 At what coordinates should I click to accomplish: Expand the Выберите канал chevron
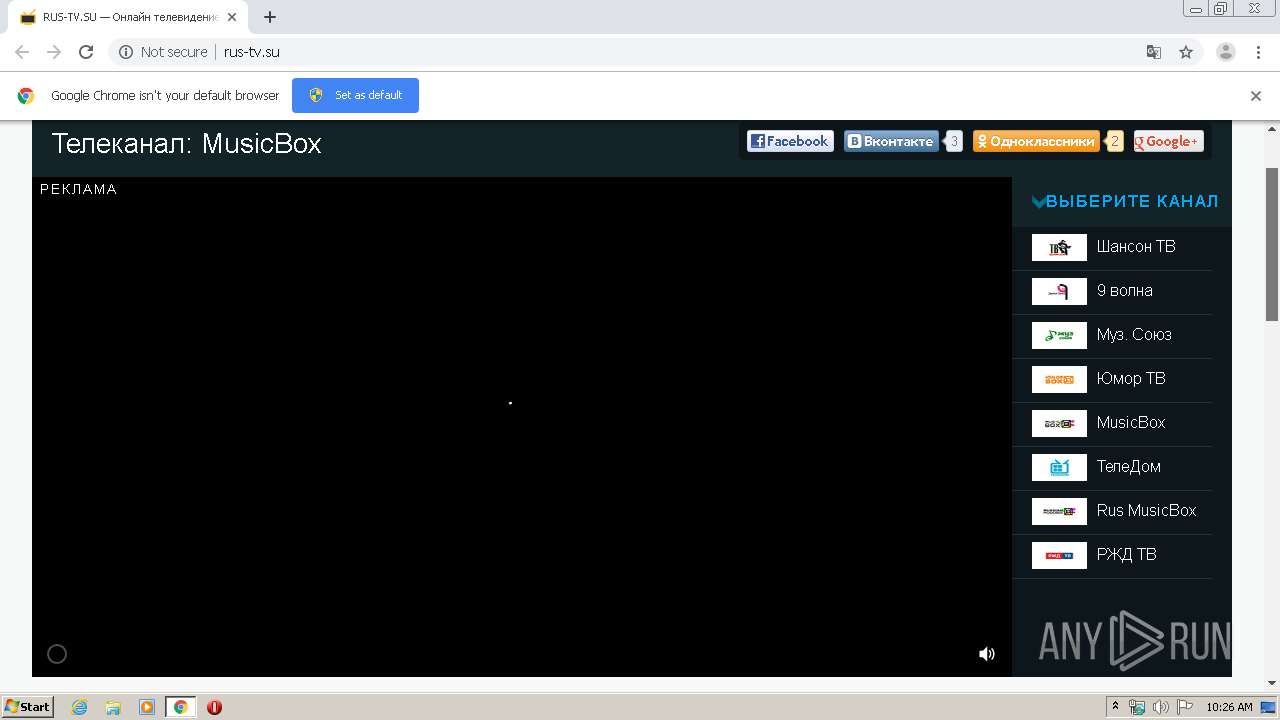(1038, 202)
